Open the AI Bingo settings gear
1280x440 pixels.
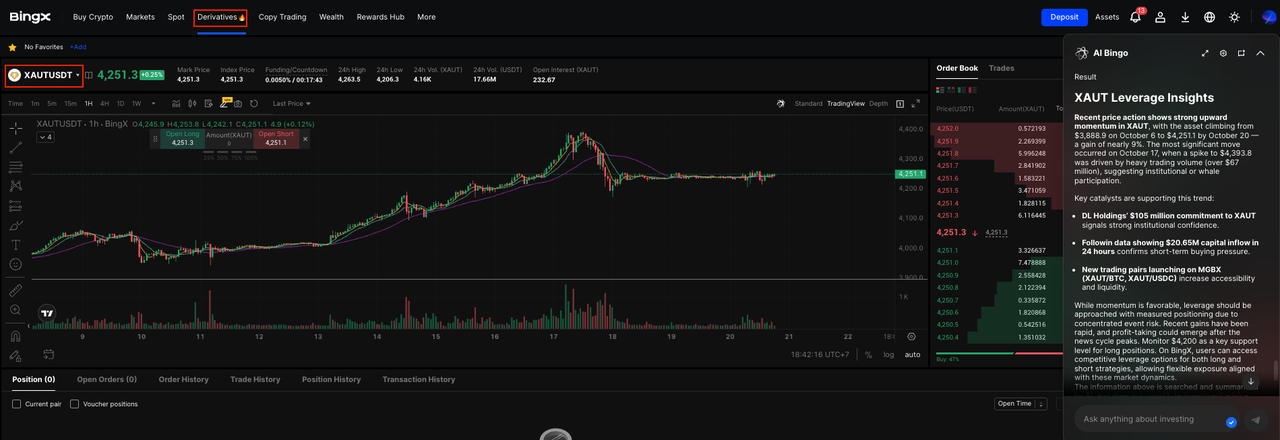pos(1223,53)
